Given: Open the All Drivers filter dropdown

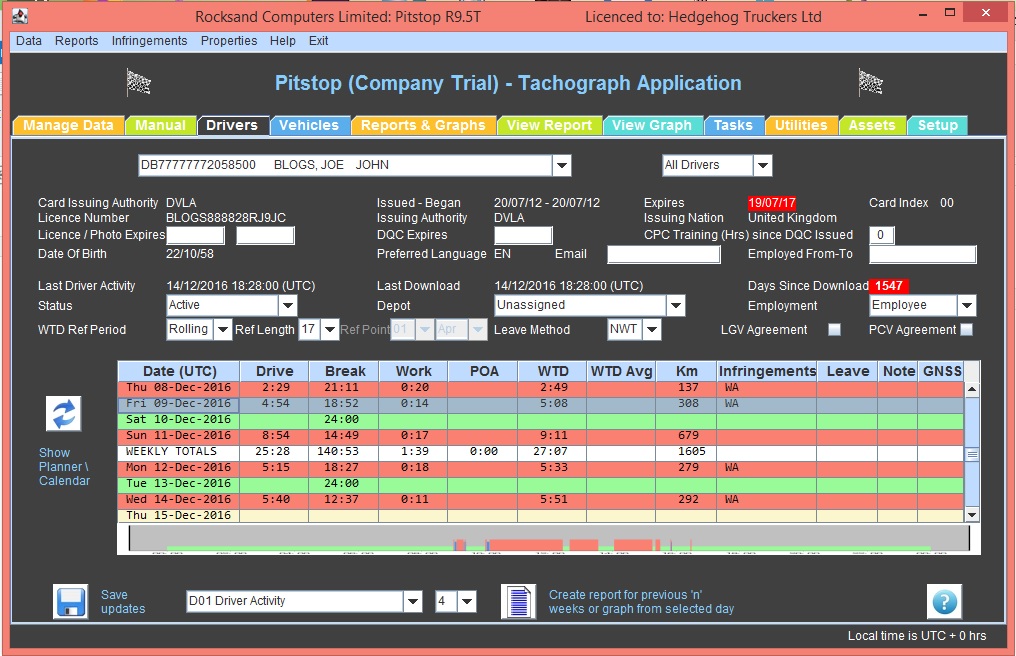Looking at the screenshot, I should (x=763, y=165).
